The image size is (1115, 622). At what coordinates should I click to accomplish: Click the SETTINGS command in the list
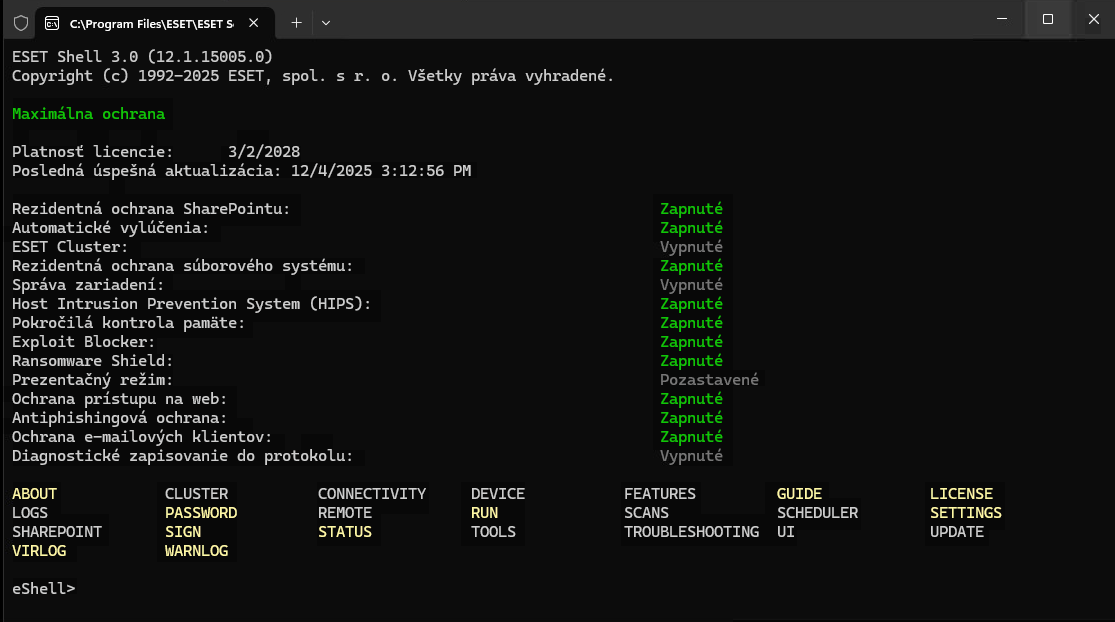(965, 513)
